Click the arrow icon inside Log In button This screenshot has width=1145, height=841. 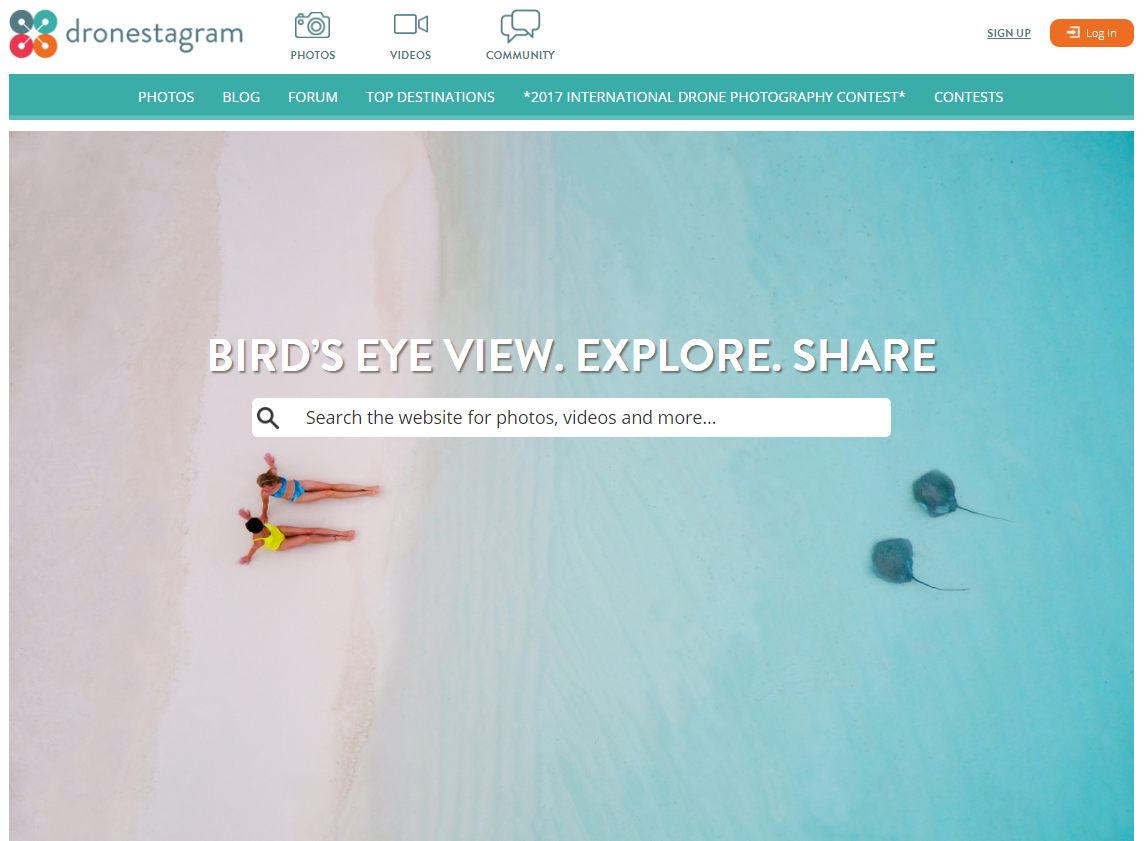point(1073,33)
